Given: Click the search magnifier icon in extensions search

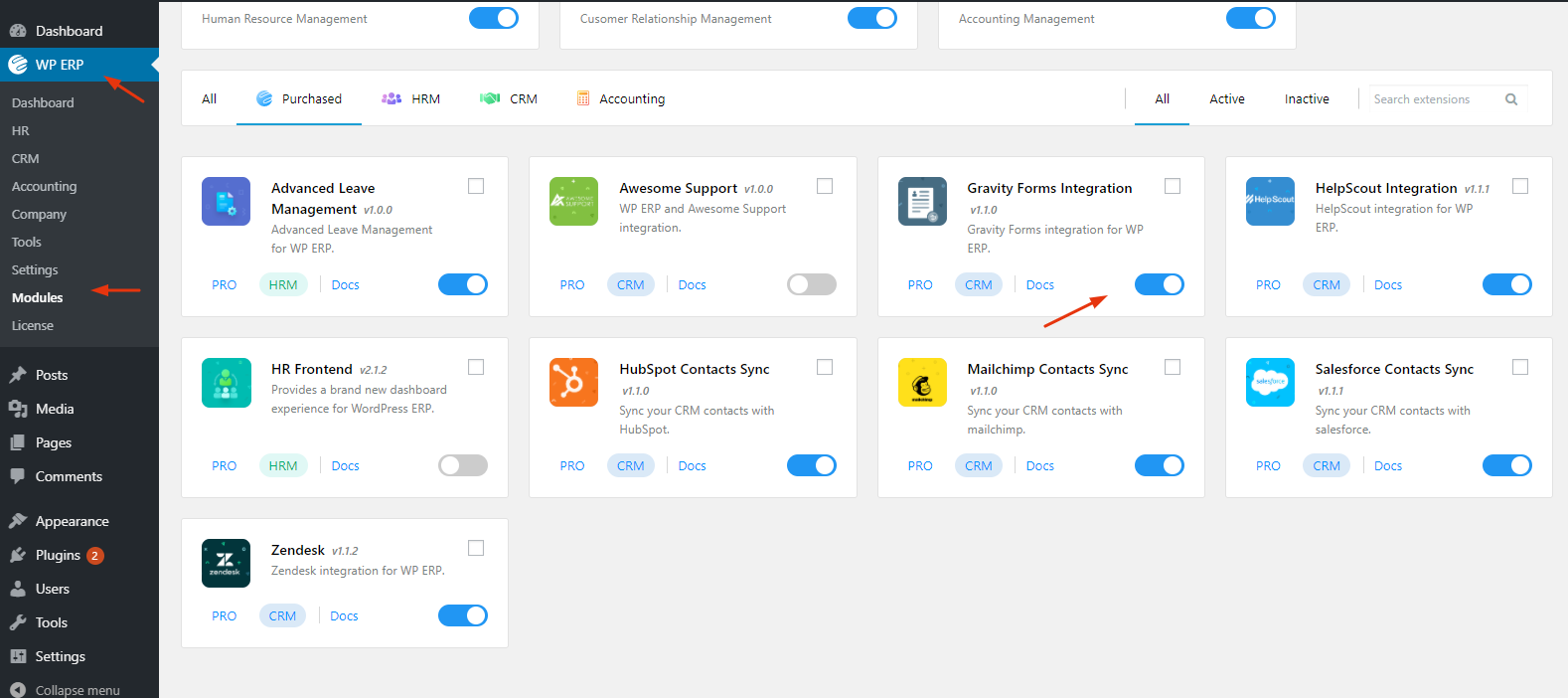Looking at the screenshot, I should pos(1511,99).
